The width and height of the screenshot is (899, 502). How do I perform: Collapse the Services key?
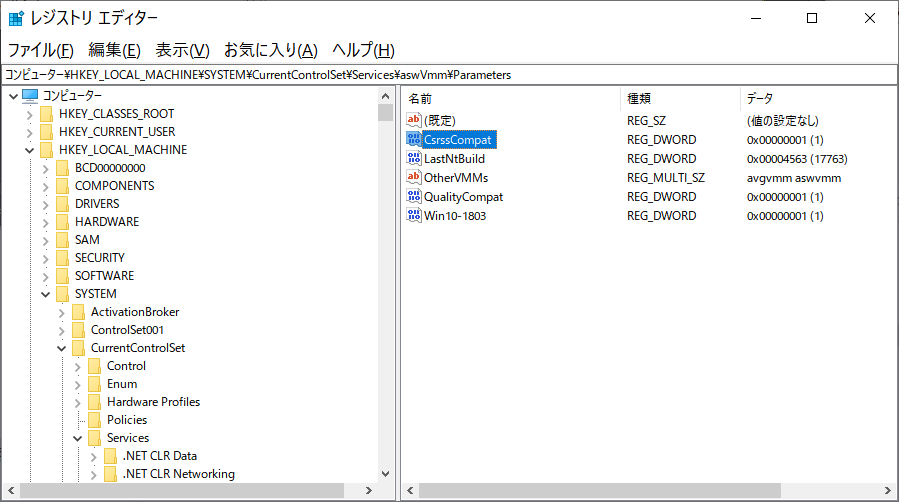pyautogui.click(x=77, y=438)
